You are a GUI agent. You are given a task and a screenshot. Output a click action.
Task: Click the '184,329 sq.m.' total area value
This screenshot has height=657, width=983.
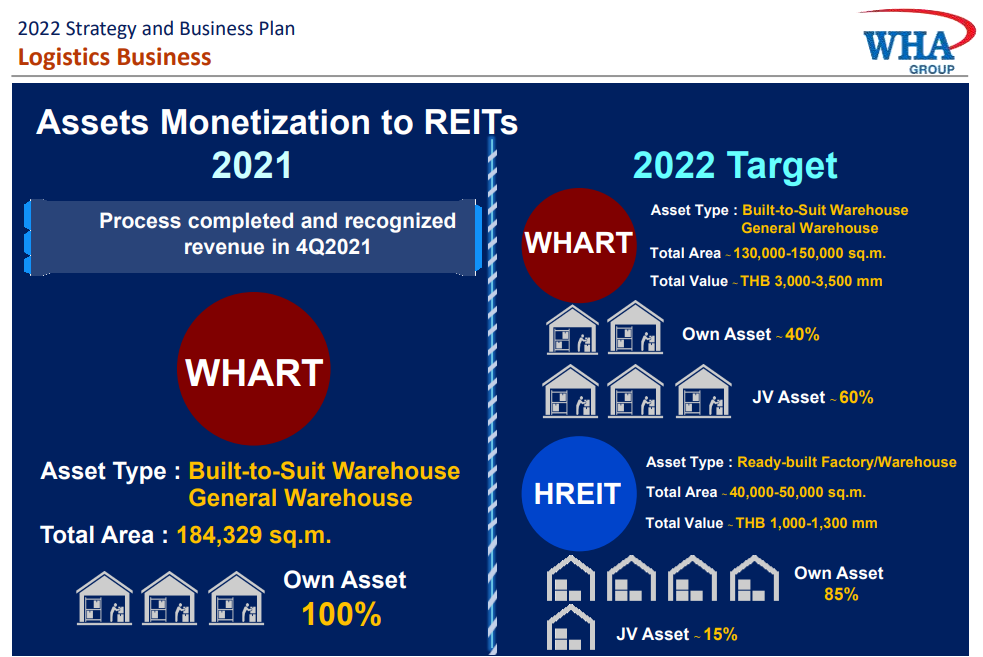[254, 535]
